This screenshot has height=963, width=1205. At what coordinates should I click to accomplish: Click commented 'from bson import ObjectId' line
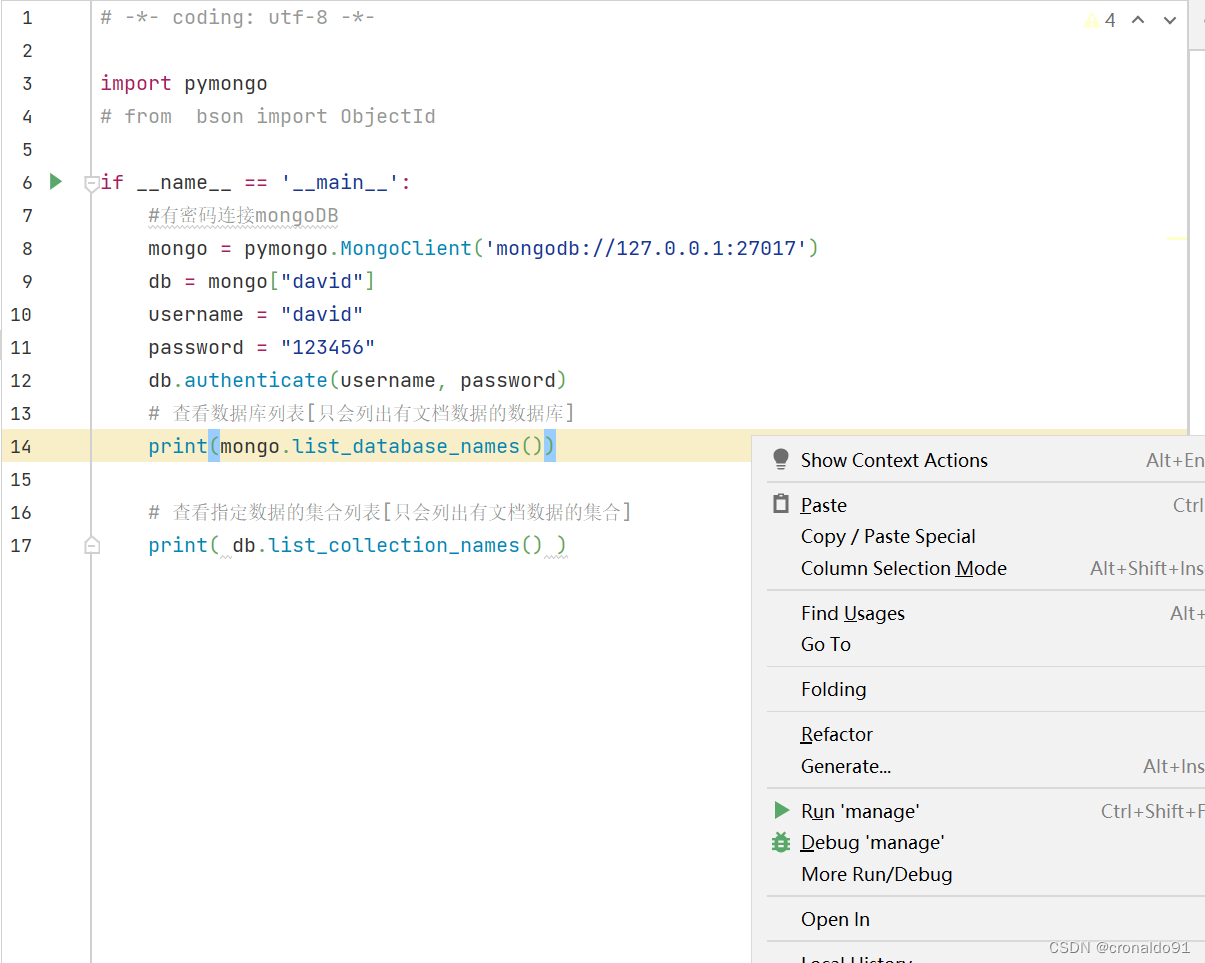pos(268,116)
